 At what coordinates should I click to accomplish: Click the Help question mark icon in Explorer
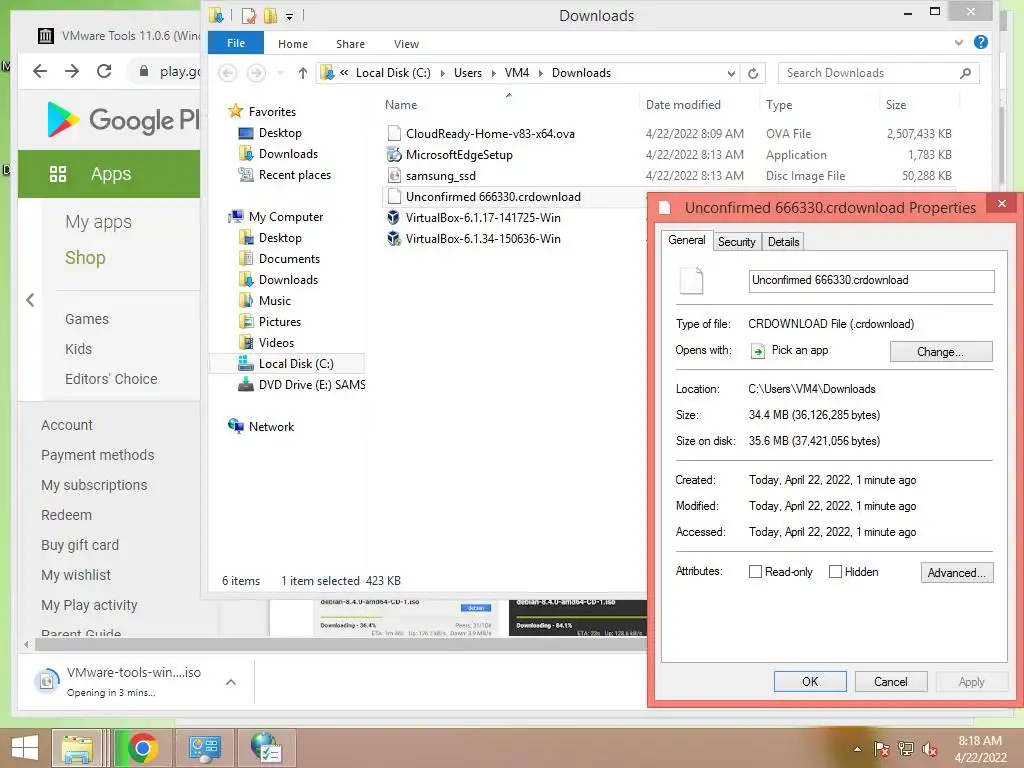pyautogui.click(x=980, y=43)
